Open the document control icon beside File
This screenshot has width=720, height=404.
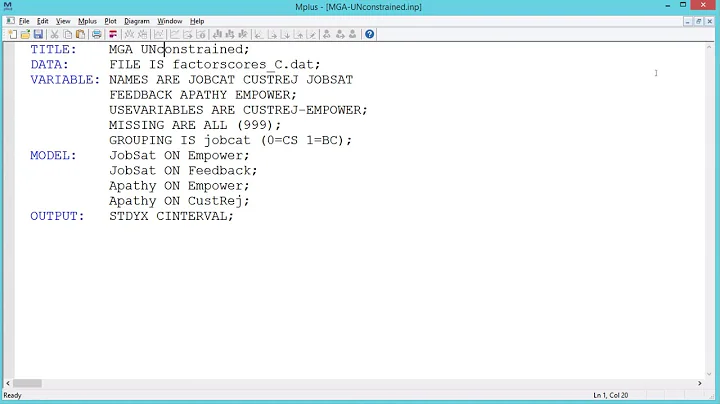(11, 21)
